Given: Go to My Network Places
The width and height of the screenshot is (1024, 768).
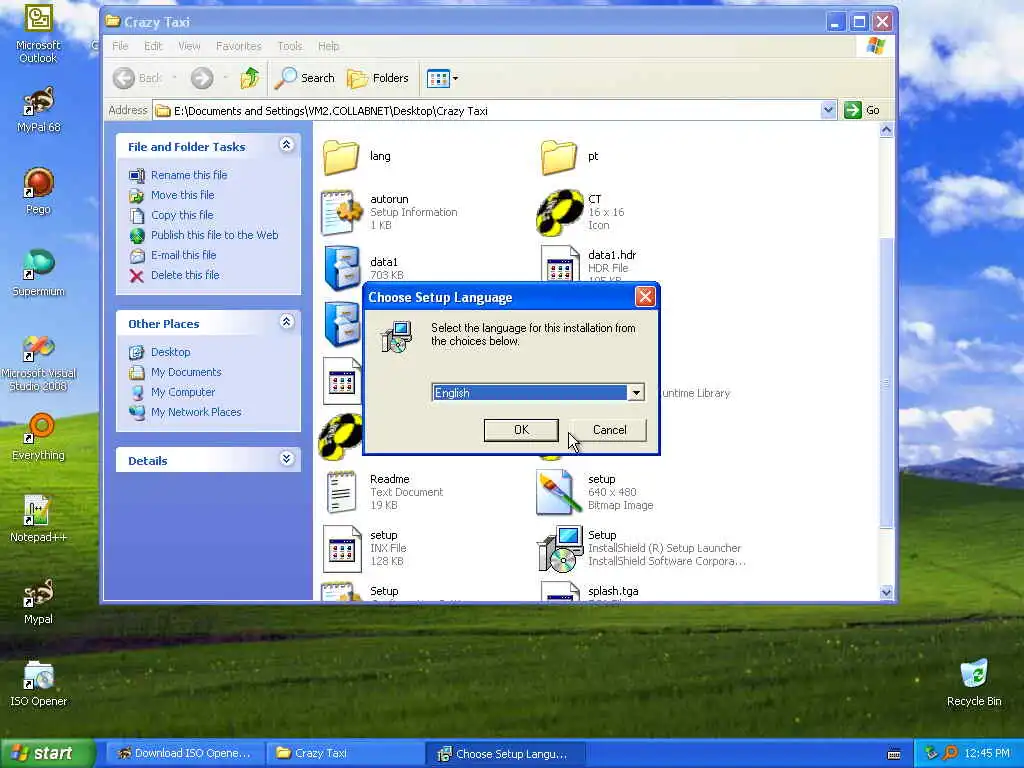Looking at the screenshot, I should pos(196,412).
